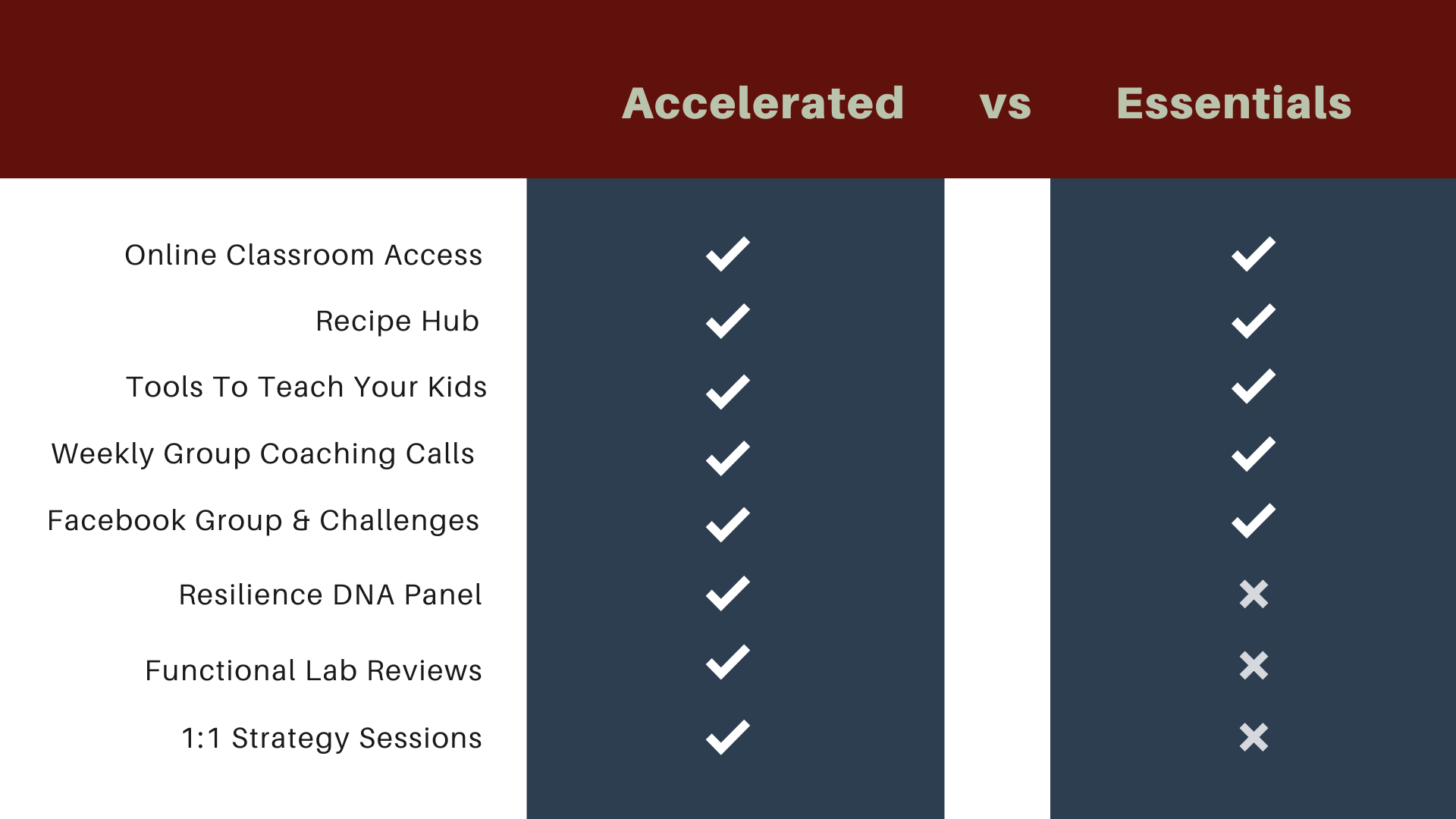Click the Weekly Group Coaching Calls text
The image size is (1456, 819).
tap(262, 454)
